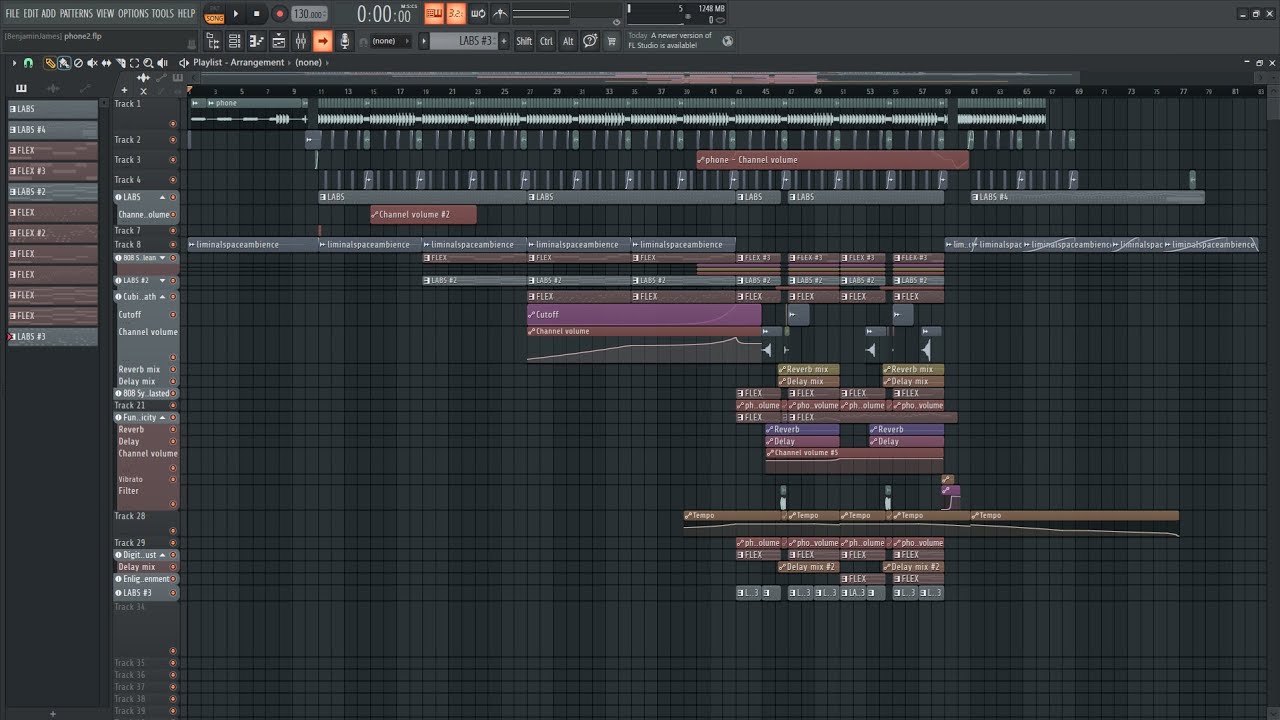Image resolution: width=1280 pixels, height=720 pixels.
Task: Choose the Select marquee tool
Action: pos(134,63)
